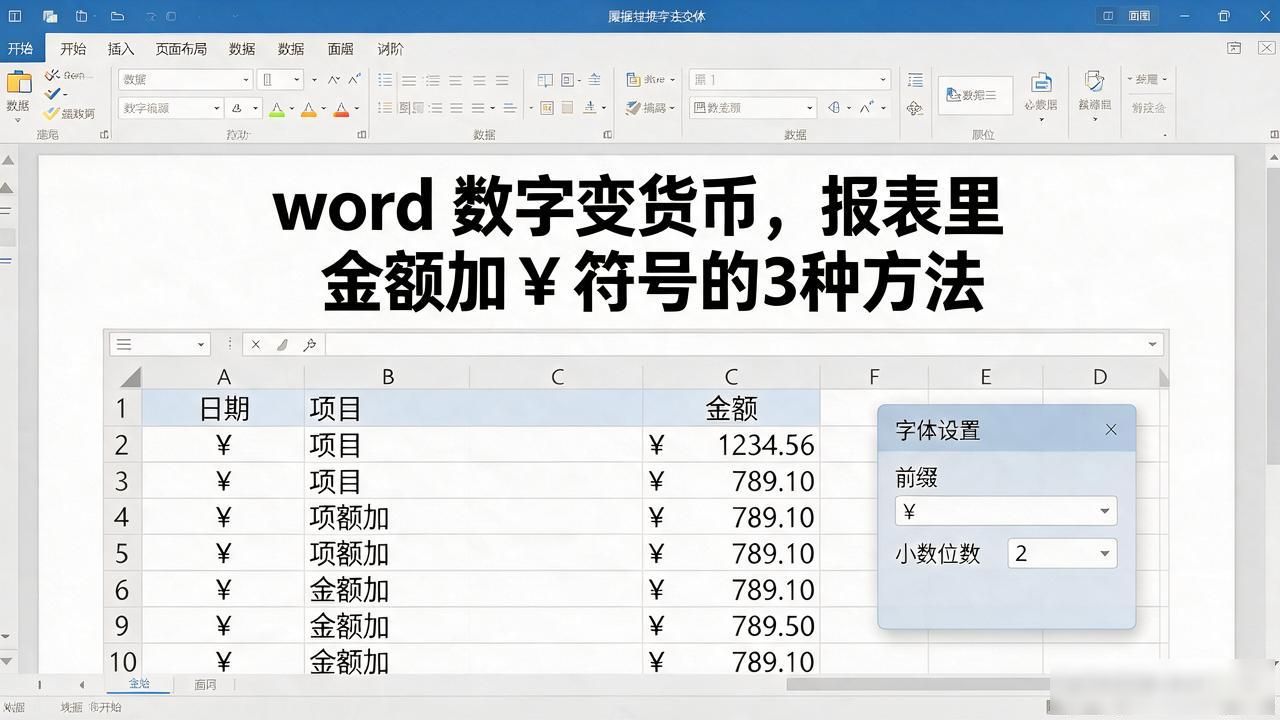Select row header 5
Screen dimensions: 1280x720
[122, 553]
